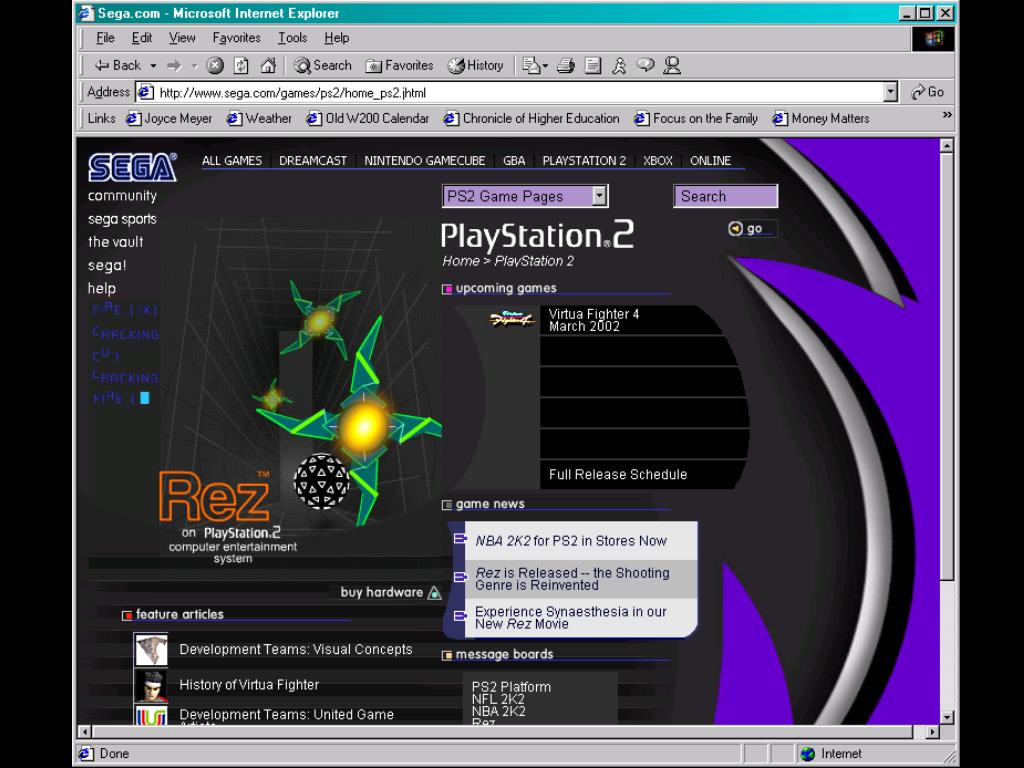Open the Tools menu
This screenshot has height=768, width=1024.
292,38
